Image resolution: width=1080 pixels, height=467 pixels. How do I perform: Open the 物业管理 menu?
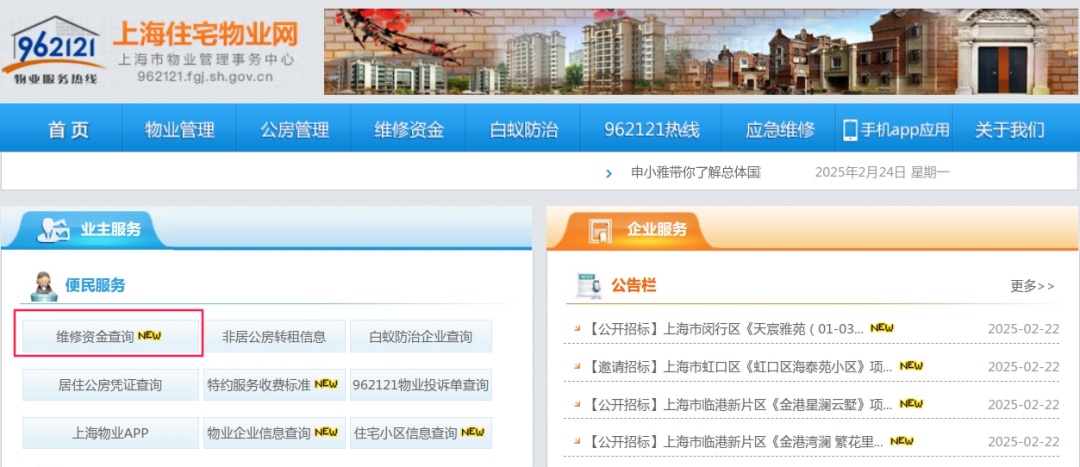(x=180, y=129)
